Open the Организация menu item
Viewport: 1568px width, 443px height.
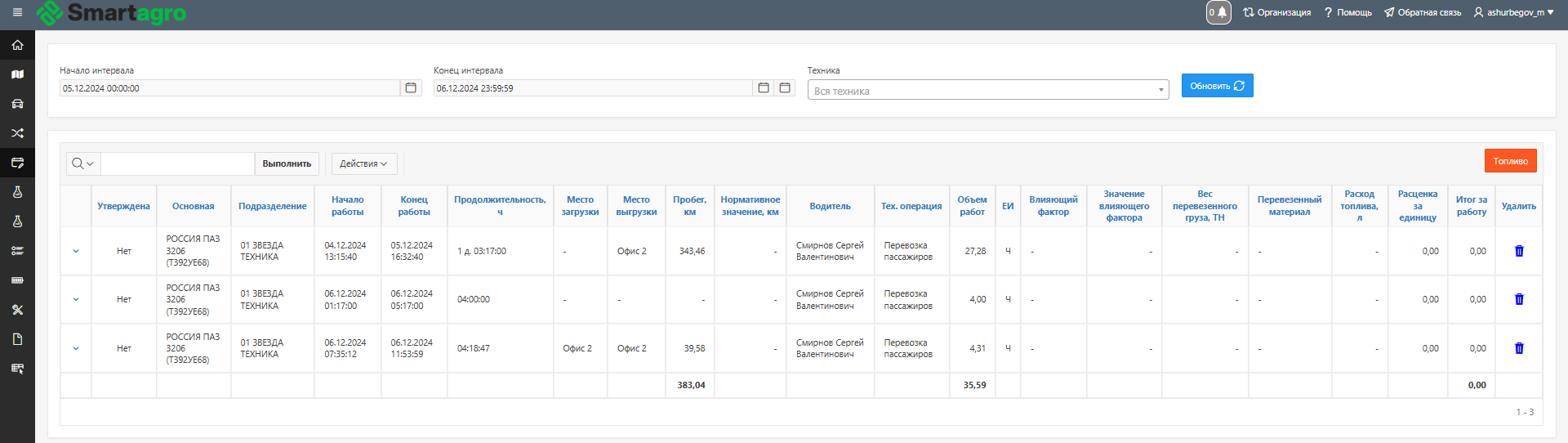click(1276, 12)
